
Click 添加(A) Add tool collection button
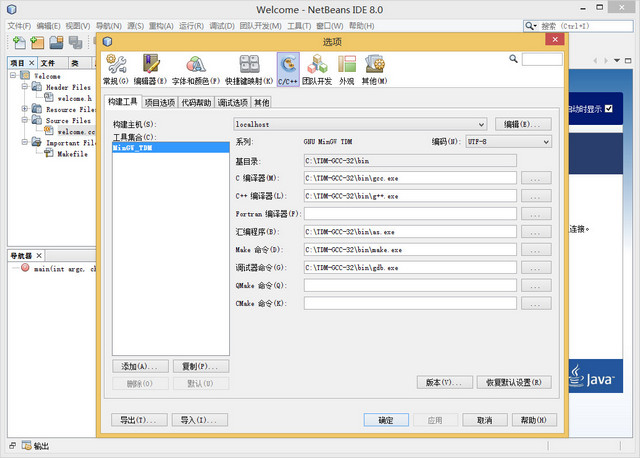[140, 366]
